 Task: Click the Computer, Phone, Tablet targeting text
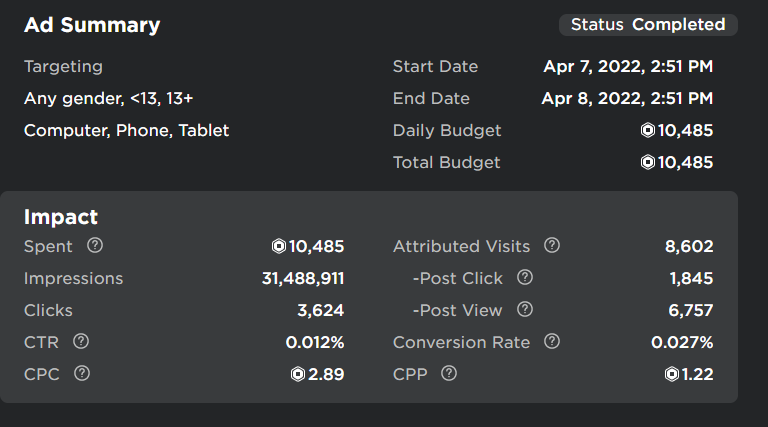(x=126, y=131)
